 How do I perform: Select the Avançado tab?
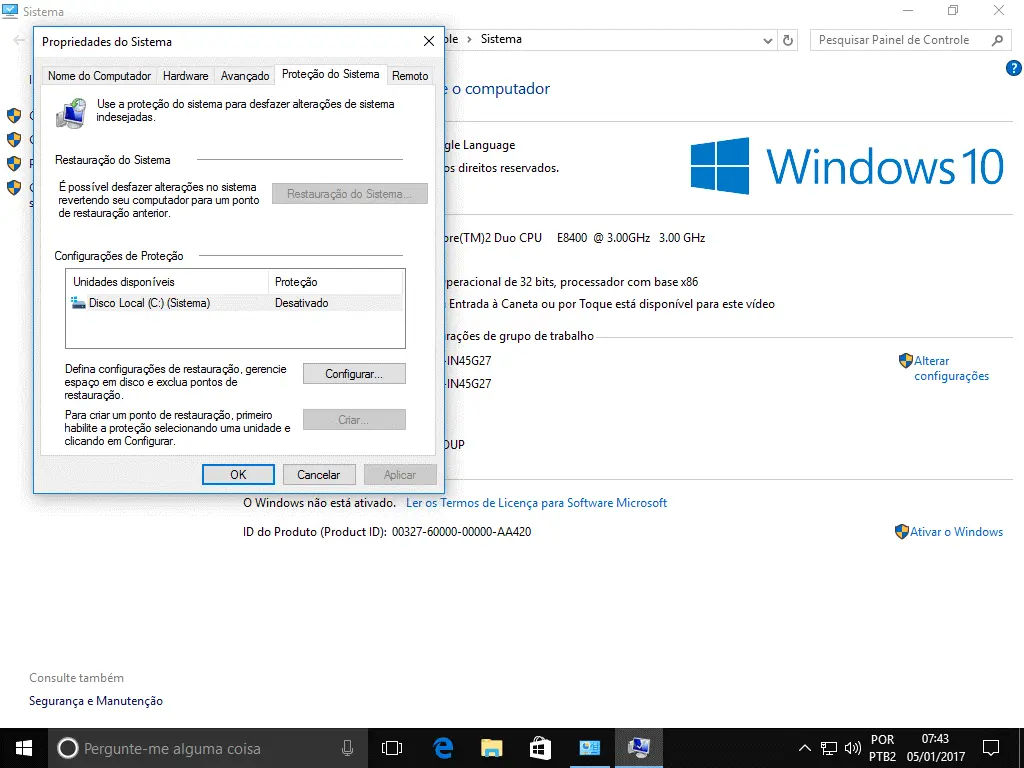click(x=245, y=76)
